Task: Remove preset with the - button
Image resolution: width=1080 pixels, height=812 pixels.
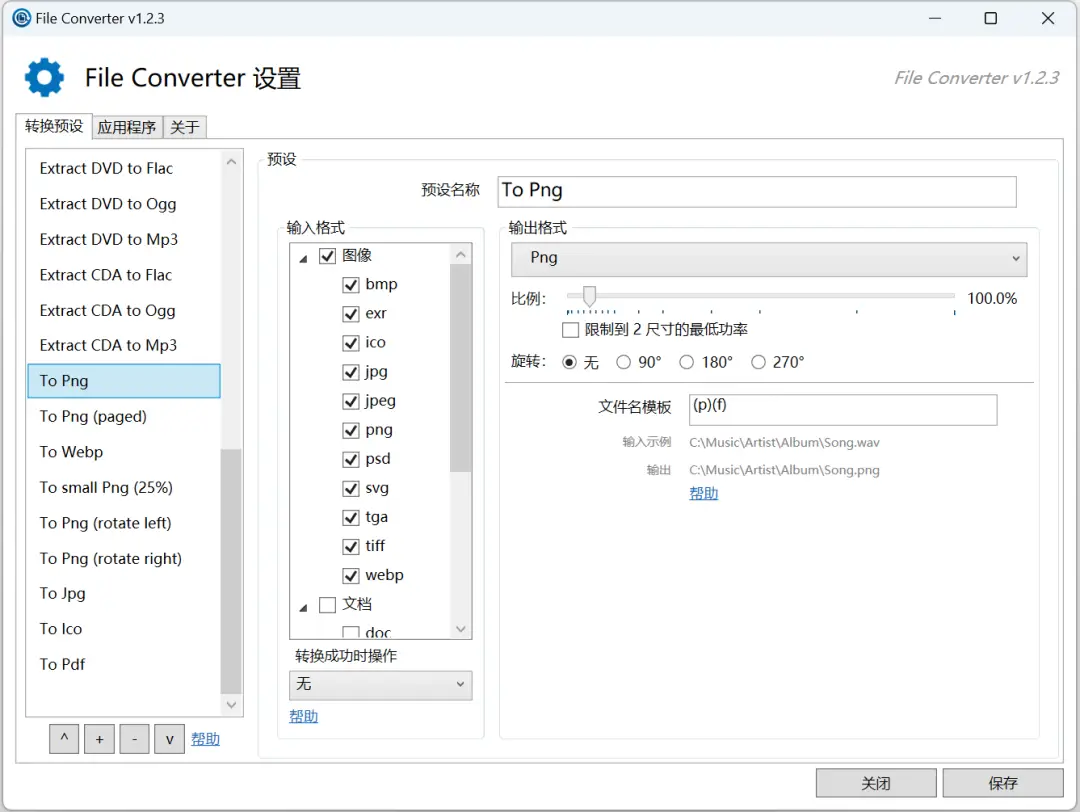Action: coord(134,739)
